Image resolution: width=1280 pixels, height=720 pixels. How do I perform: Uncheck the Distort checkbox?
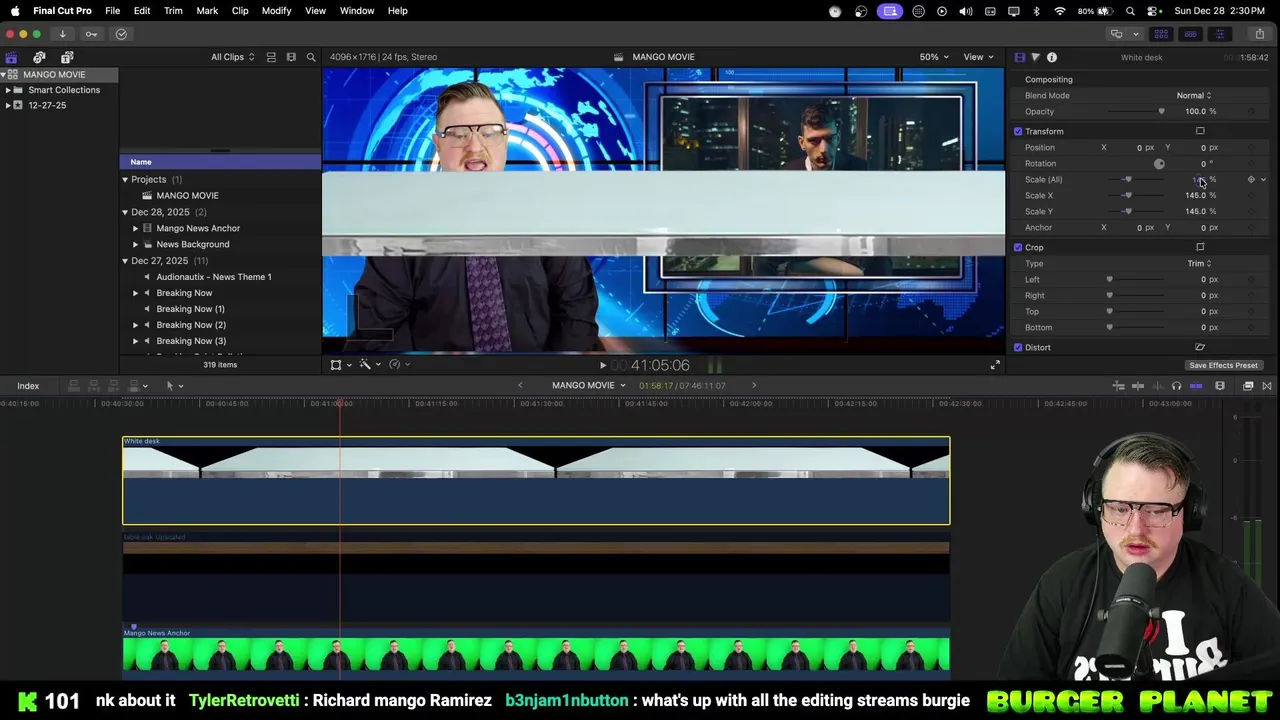click(1018, 347)
